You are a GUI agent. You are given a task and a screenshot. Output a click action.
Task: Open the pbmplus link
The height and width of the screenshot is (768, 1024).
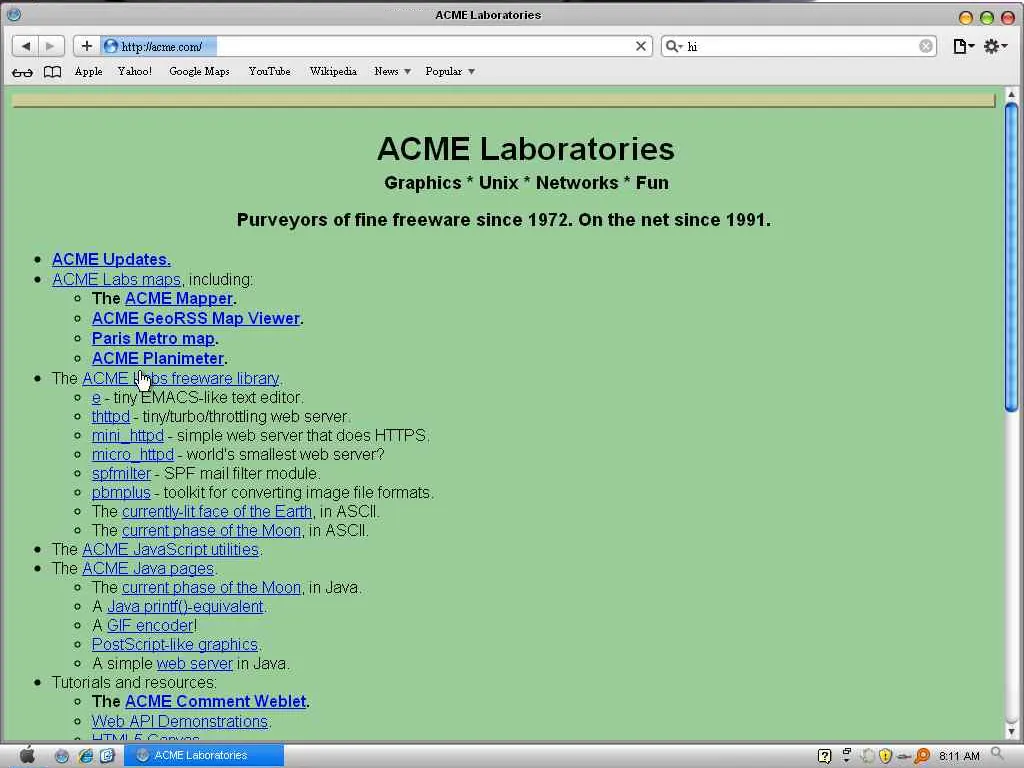pyautogui.click(x=121, y=492)
